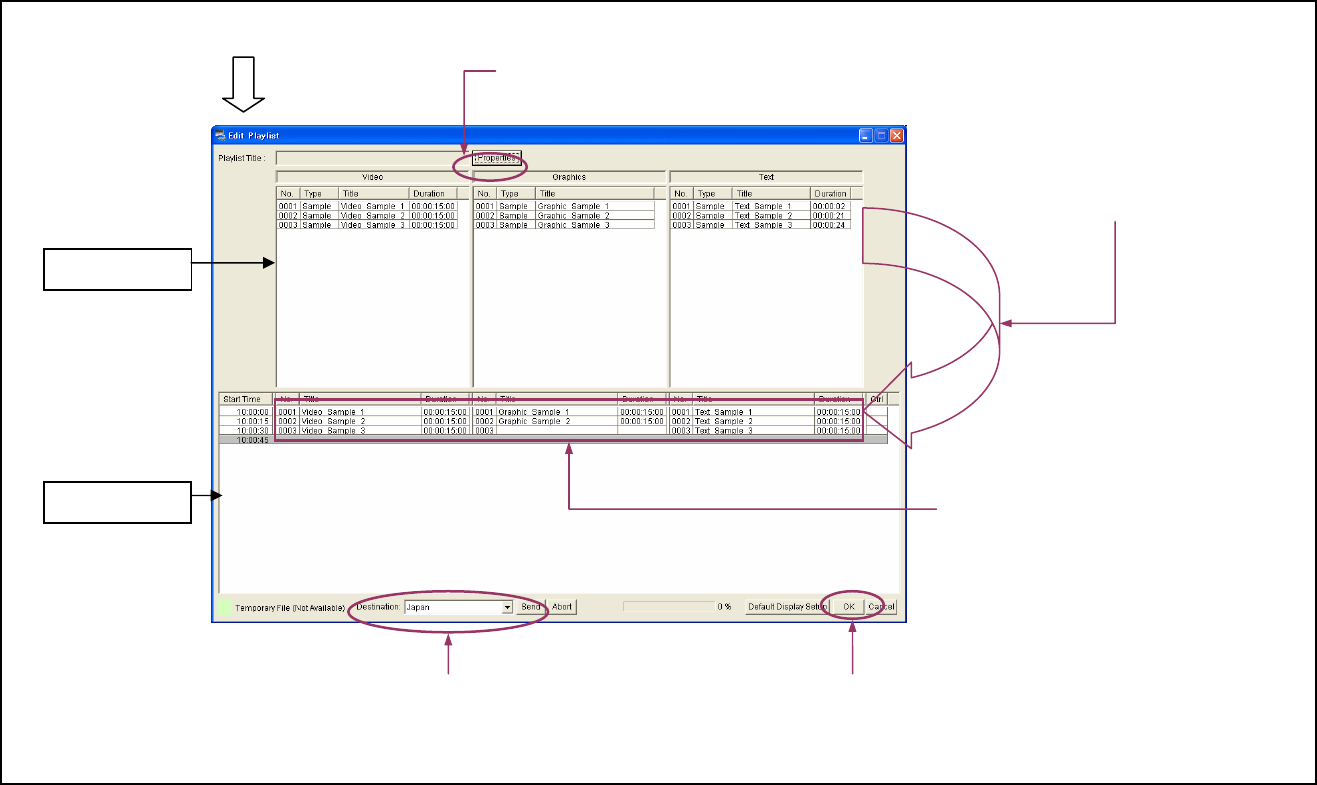The height and width of the screenshot is (785, 1317).
Task: Click the Edit Playlist window title icon
Action: tap(220, 135)
